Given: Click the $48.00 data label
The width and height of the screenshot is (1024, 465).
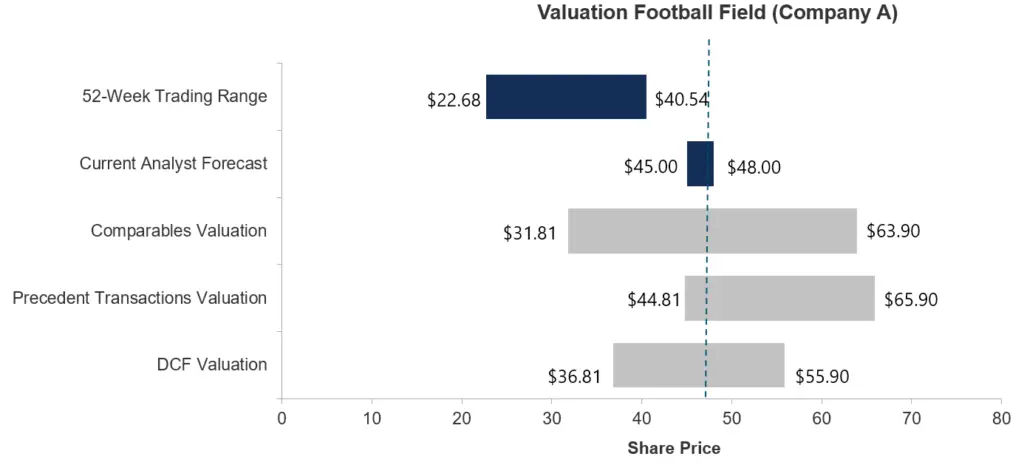Looking at the screenshot, I should click(754, 167).
